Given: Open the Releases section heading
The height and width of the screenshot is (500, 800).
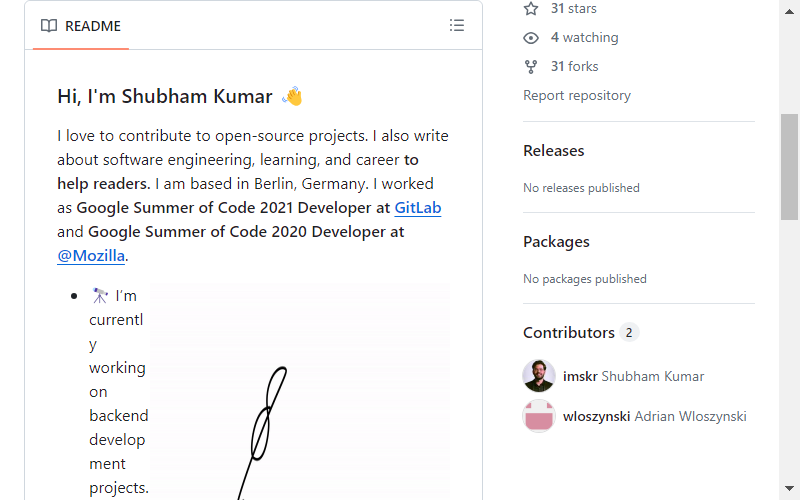Looking at the screenshot, I should click(554, 151).
